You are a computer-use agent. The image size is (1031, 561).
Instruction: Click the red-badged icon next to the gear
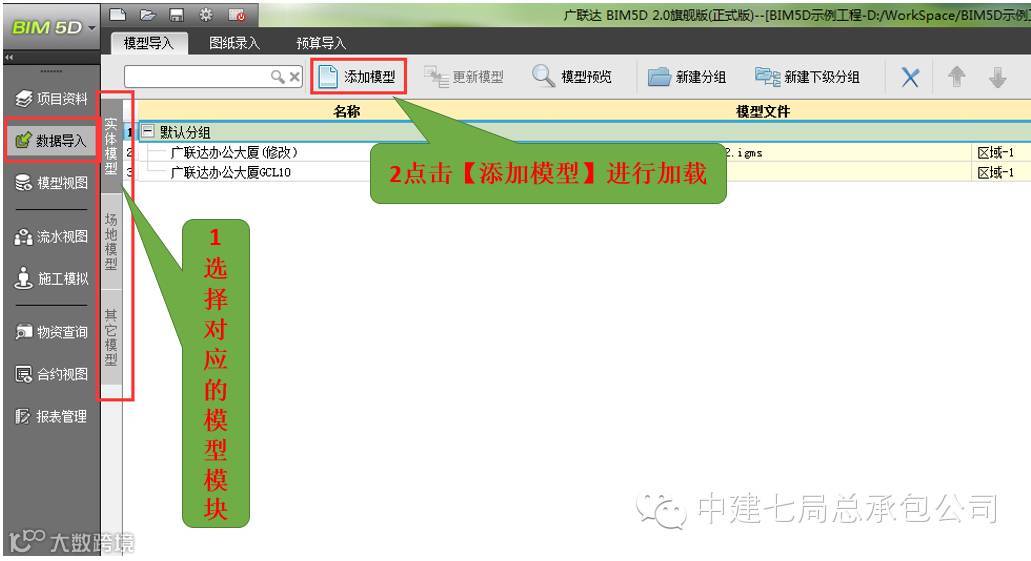click(237, 14)
